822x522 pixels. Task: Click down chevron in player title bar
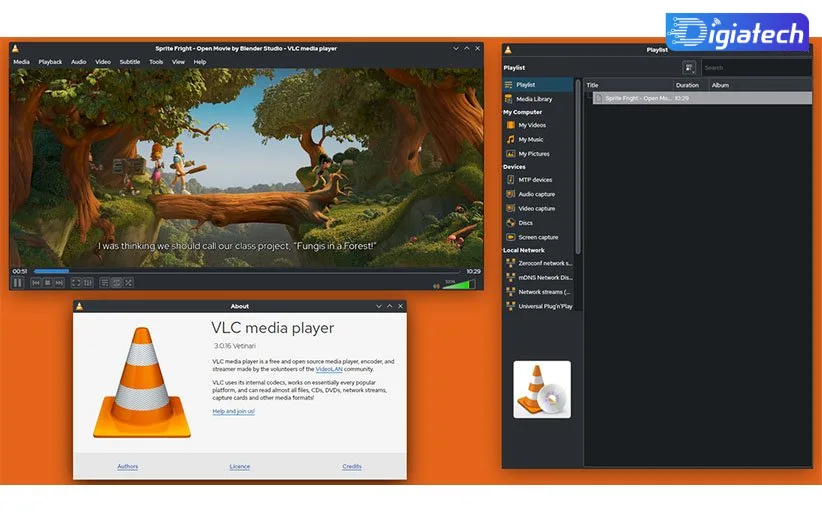pyautogui.click(x=456, y=48)
